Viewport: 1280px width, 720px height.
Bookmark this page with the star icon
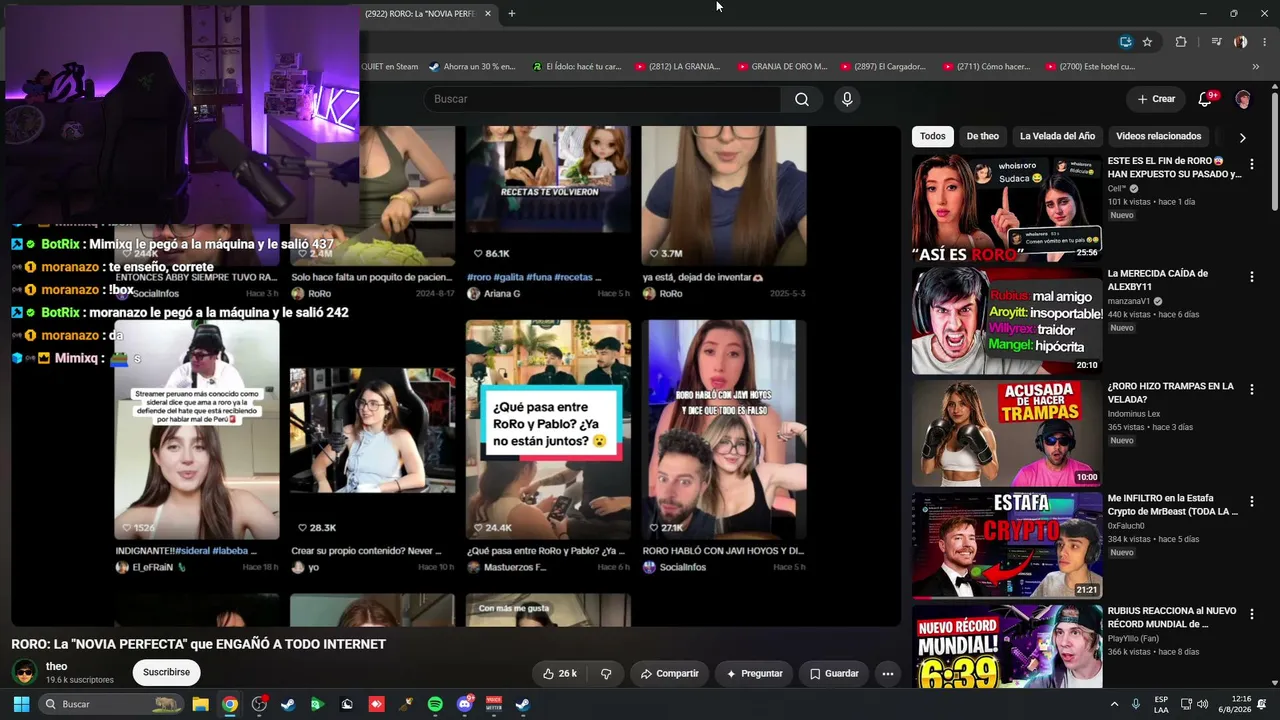point(1147,42)
